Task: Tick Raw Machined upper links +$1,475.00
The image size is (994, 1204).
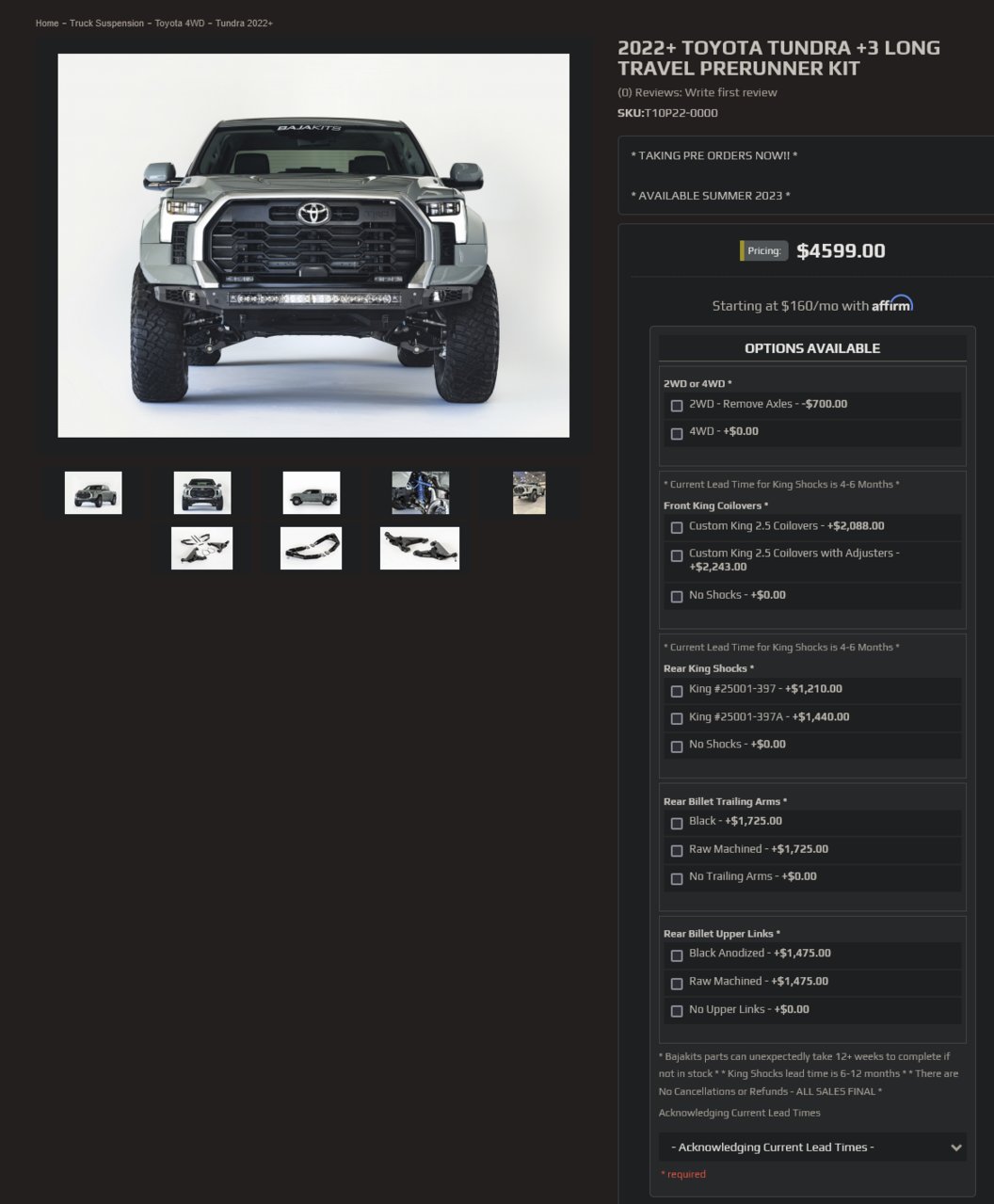Action: [x=676, y=984]
